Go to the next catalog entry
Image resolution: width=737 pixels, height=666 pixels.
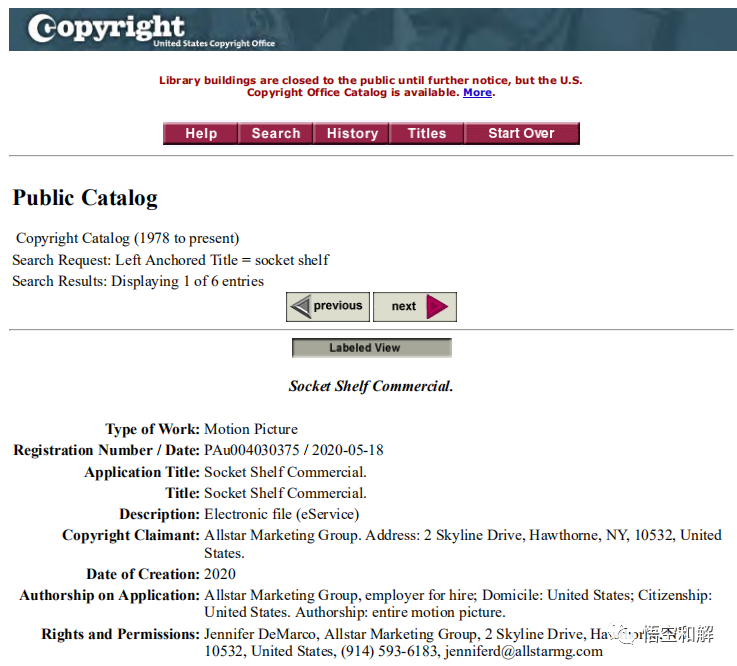coord(415,307)
